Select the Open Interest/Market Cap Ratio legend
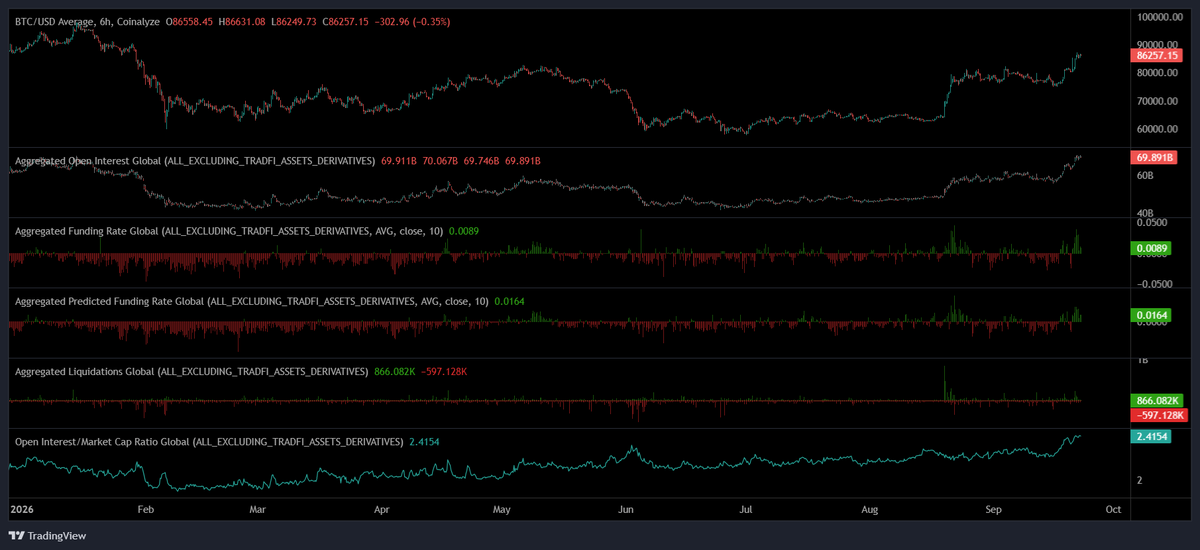 click(209, 441)
